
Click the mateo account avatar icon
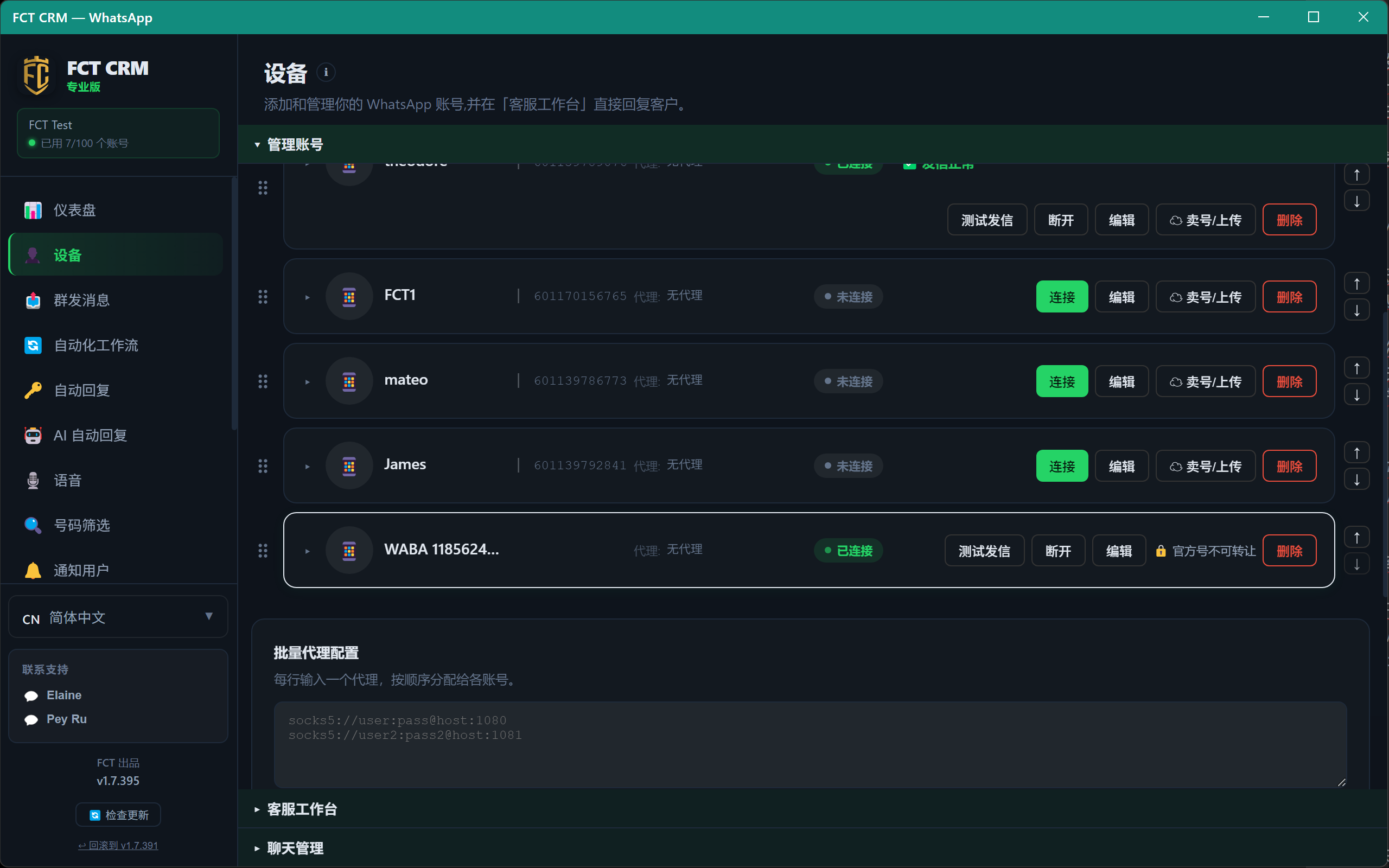click(x=349, y=381)
